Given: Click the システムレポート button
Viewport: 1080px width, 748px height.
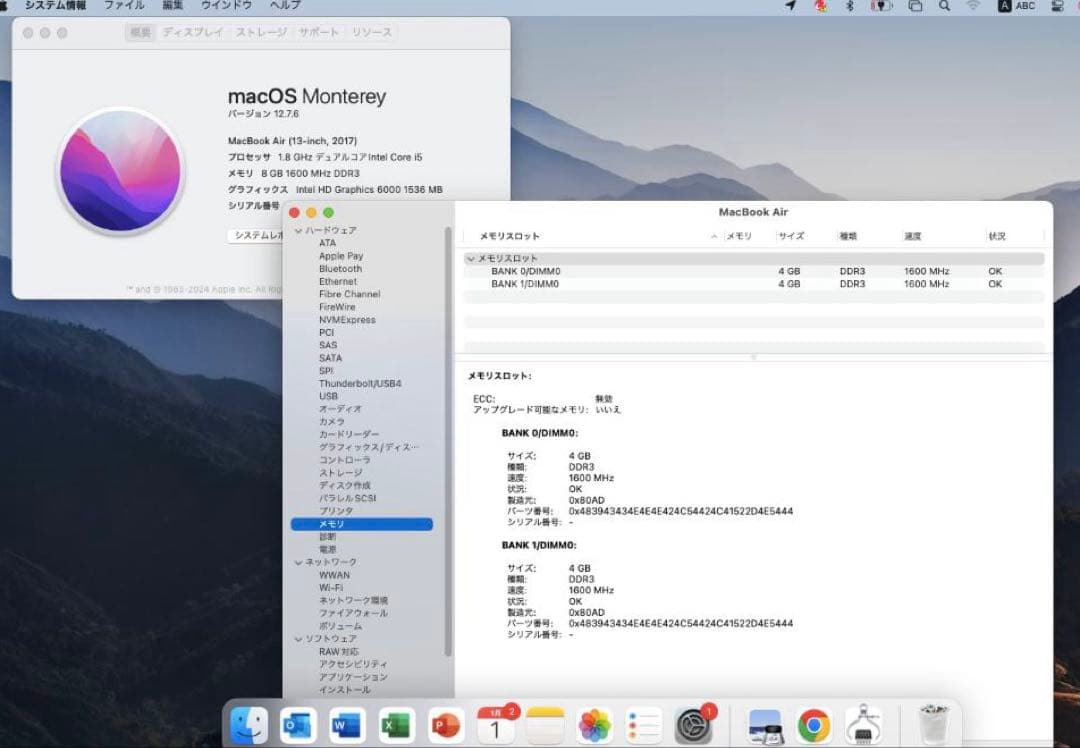Looking at the screenshot, I should (256, 236).
